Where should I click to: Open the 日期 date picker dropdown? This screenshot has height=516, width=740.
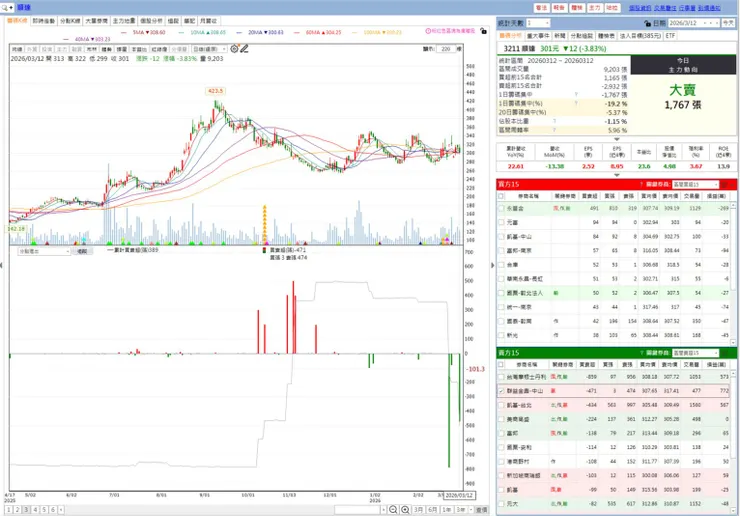coord(719,23)
